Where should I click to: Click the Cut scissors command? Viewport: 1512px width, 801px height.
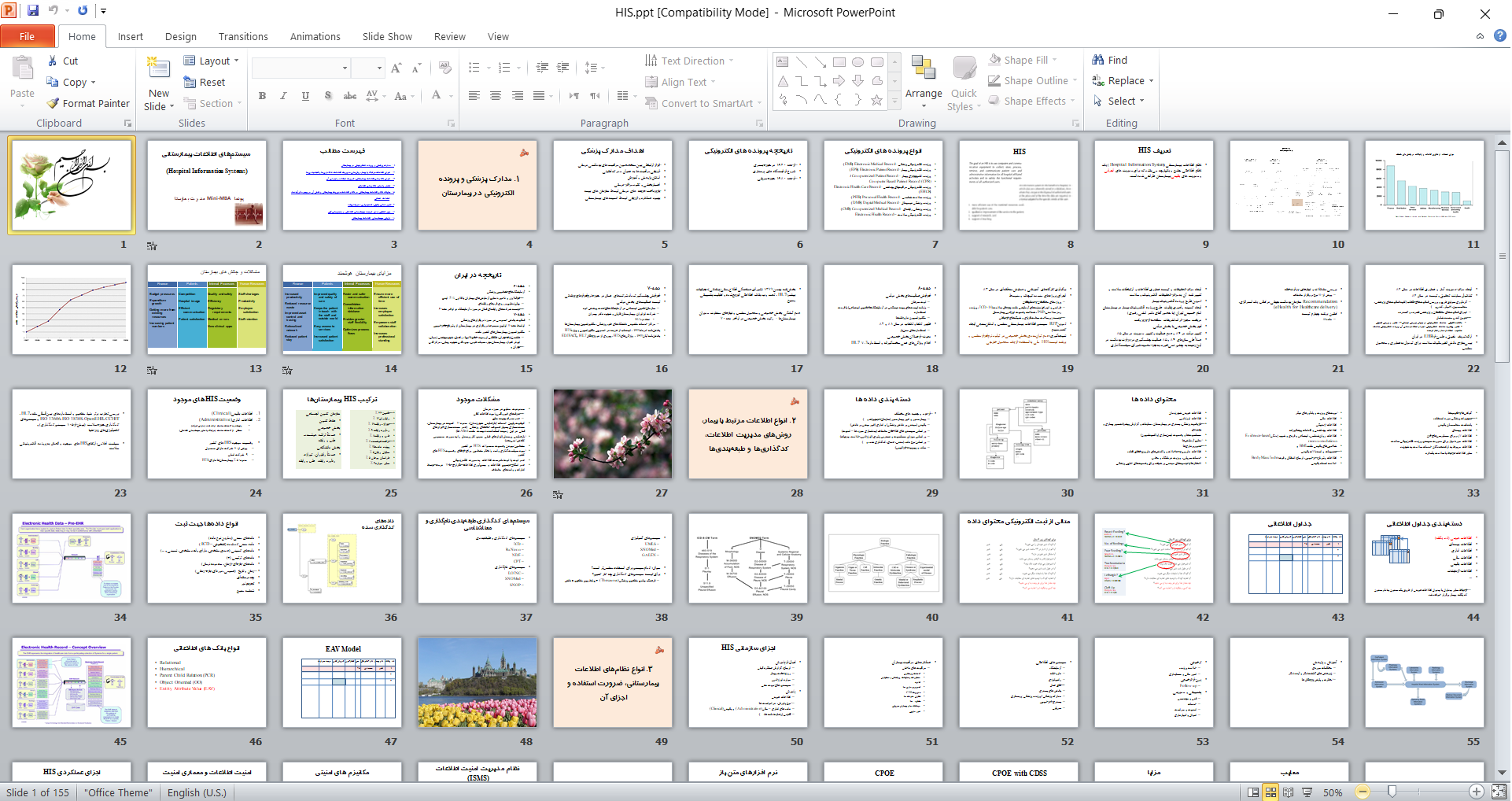(x=62, y=61)
